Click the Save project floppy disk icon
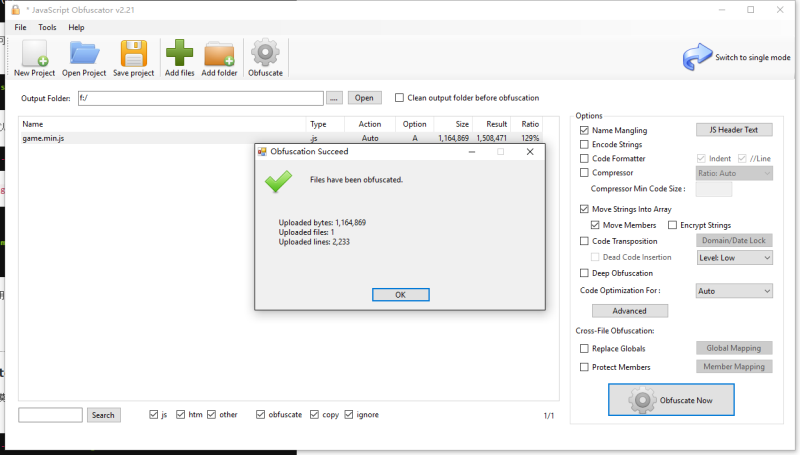800x455 pixels. tap(134, 54)
